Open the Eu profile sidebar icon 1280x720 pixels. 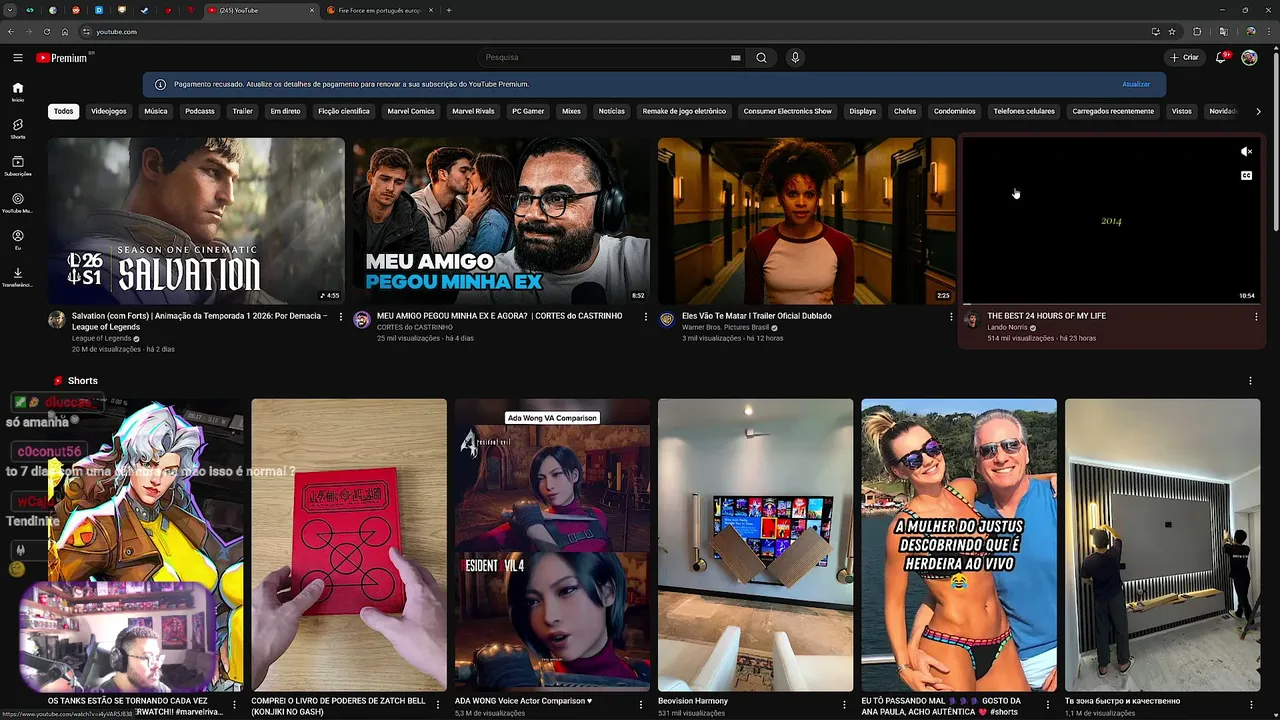[x=18, y=240]
